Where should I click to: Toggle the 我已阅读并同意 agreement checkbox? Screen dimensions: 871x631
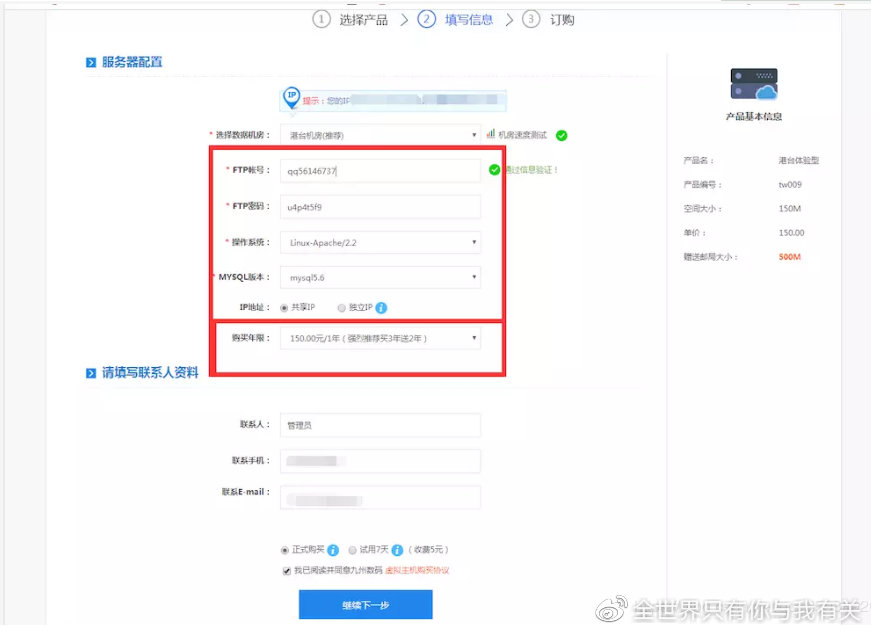(286, 570)
